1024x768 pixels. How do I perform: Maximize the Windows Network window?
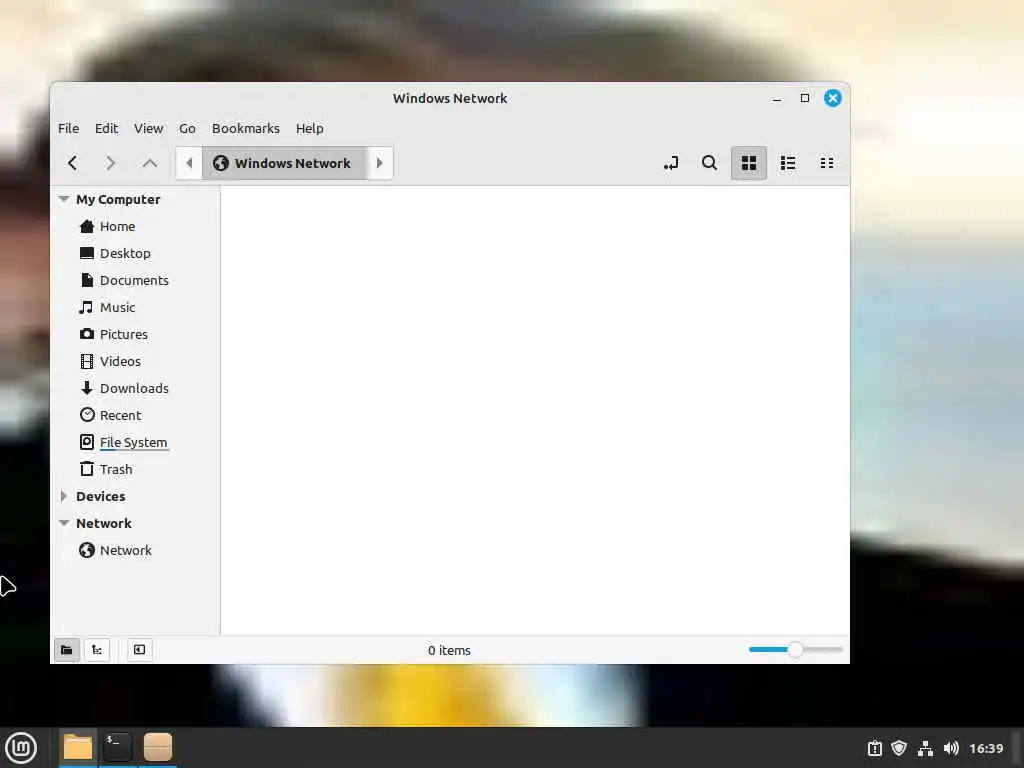[805, 98]
